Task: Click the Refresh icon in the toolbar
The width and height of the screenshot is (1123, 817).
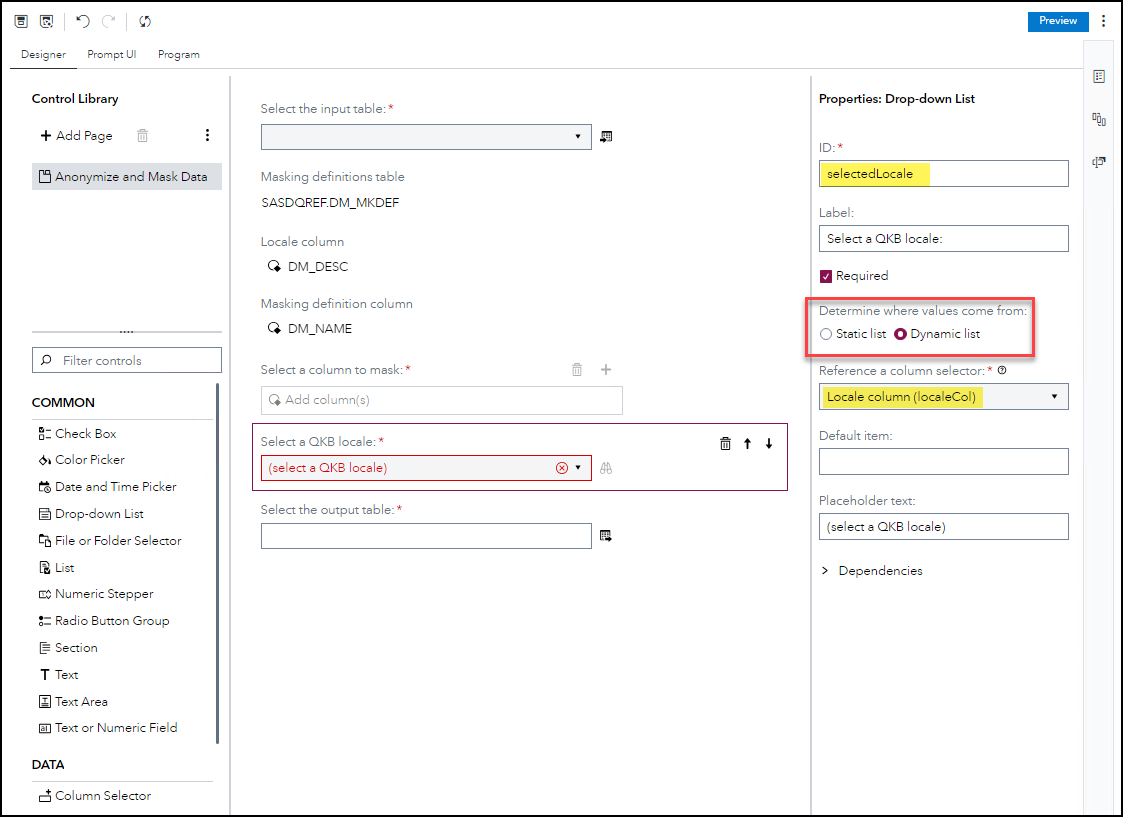Action: click(144, 21)
